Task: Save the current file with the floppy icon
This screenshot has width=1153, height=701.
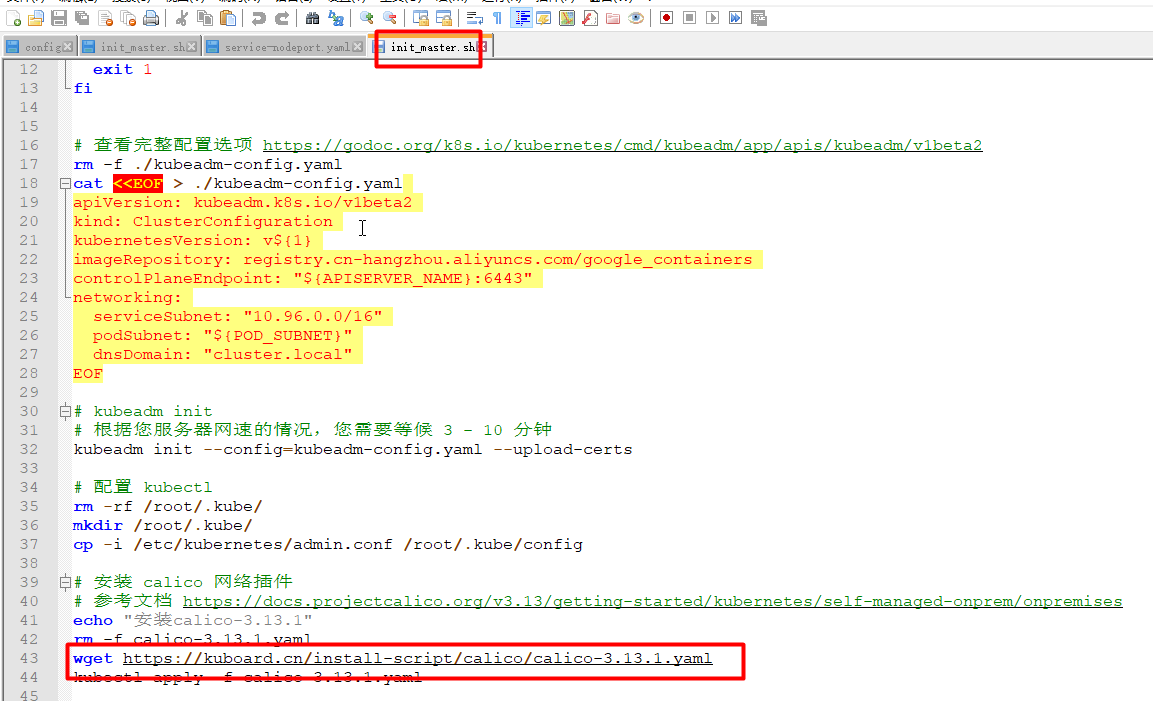Action: pos(59,18)
